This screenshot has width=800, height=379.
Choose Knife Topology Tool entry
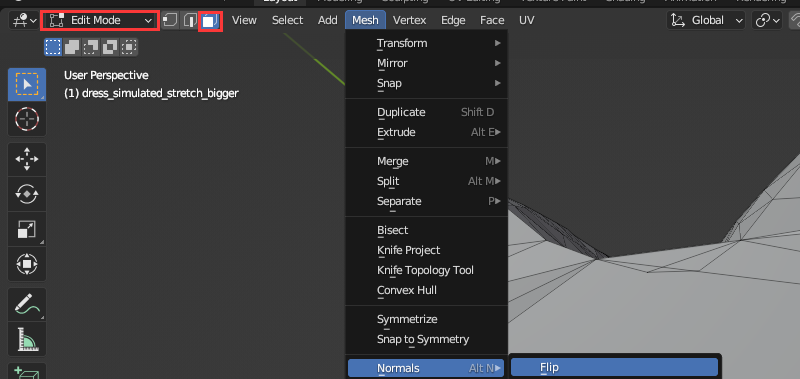point(427,270)
